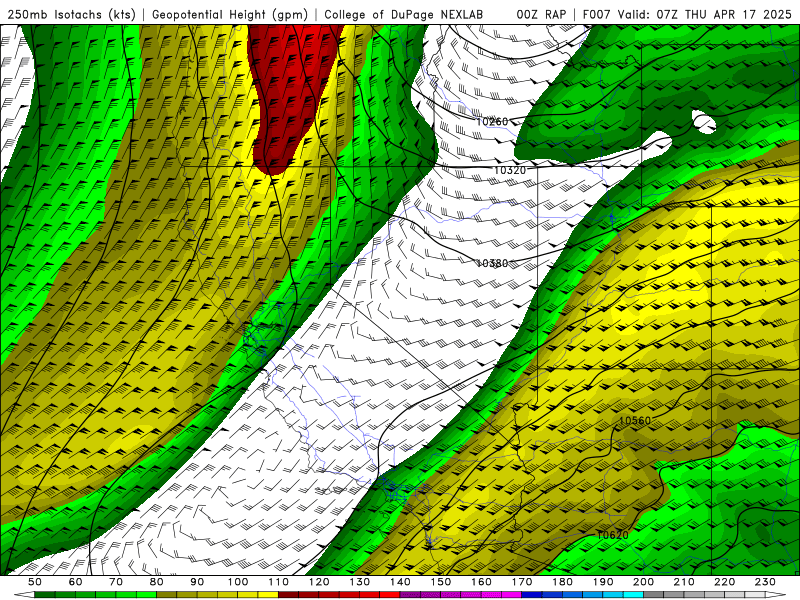
Task: Click the 170 value on the color scale
Action: pos(522,582)
